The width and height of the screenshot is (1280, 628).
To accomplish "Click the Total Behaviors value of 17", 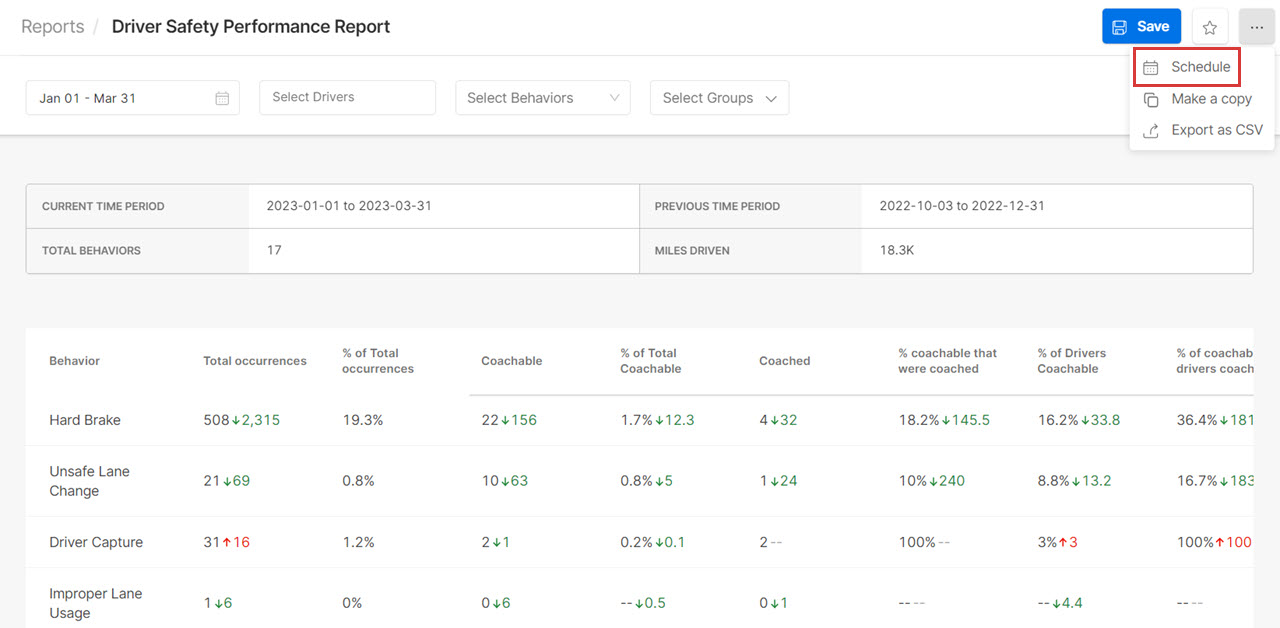I will point(274,250).
